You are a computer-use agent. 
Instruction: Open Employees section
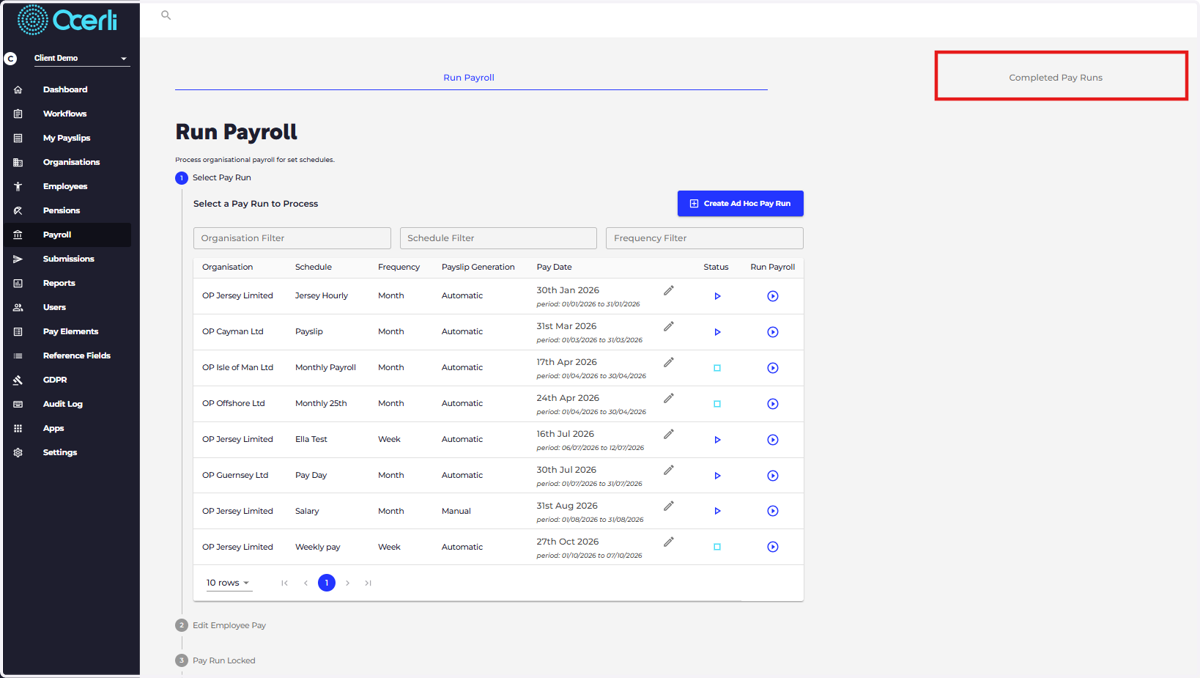tap(65, 186)
